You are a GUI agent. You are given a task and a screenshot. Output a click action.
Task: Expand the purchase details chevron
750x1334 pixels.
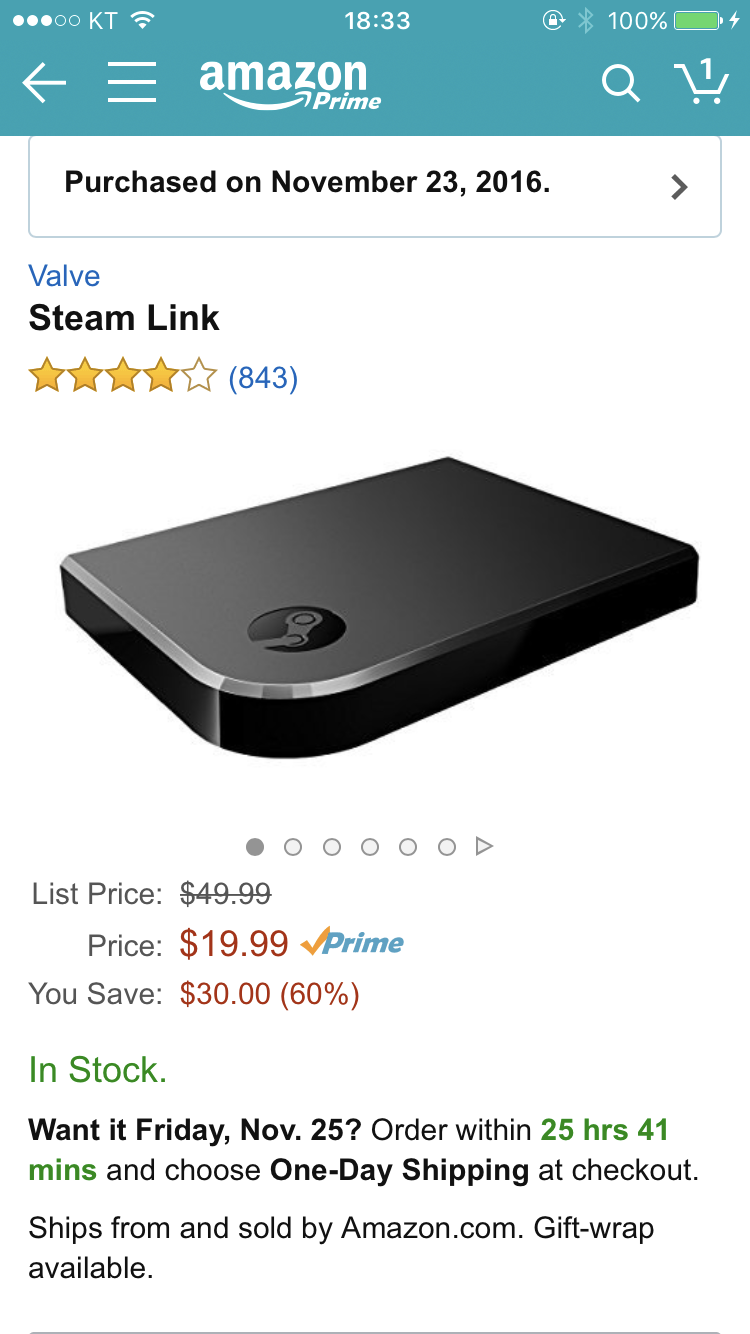679,187
